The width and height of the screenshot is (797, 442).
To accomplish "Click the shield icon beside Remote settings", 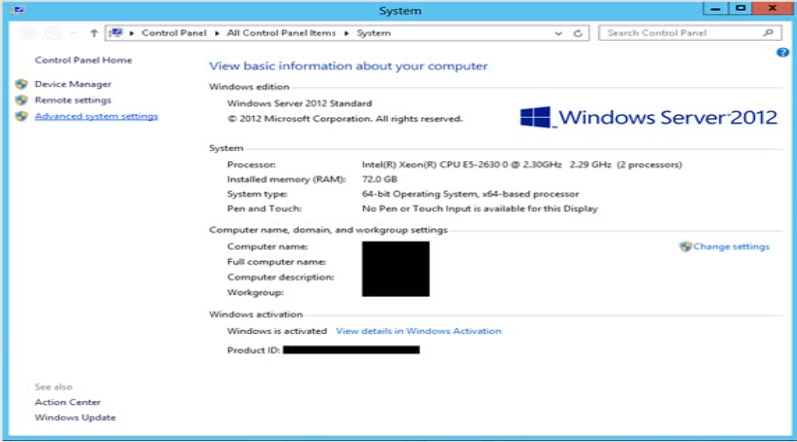I will [21, 100].
